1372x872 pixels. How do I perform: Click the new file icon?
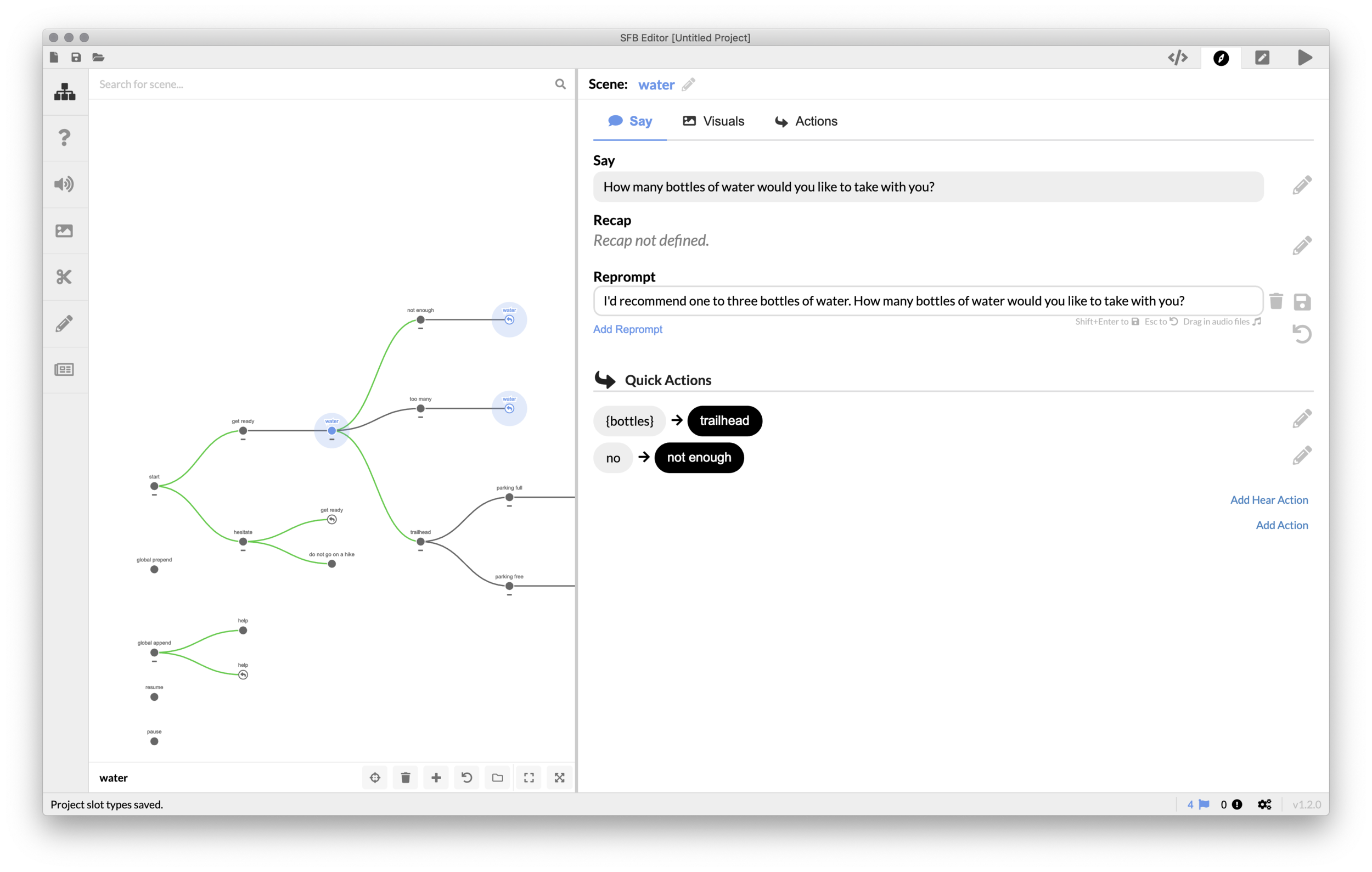click(x=54, y=58)
